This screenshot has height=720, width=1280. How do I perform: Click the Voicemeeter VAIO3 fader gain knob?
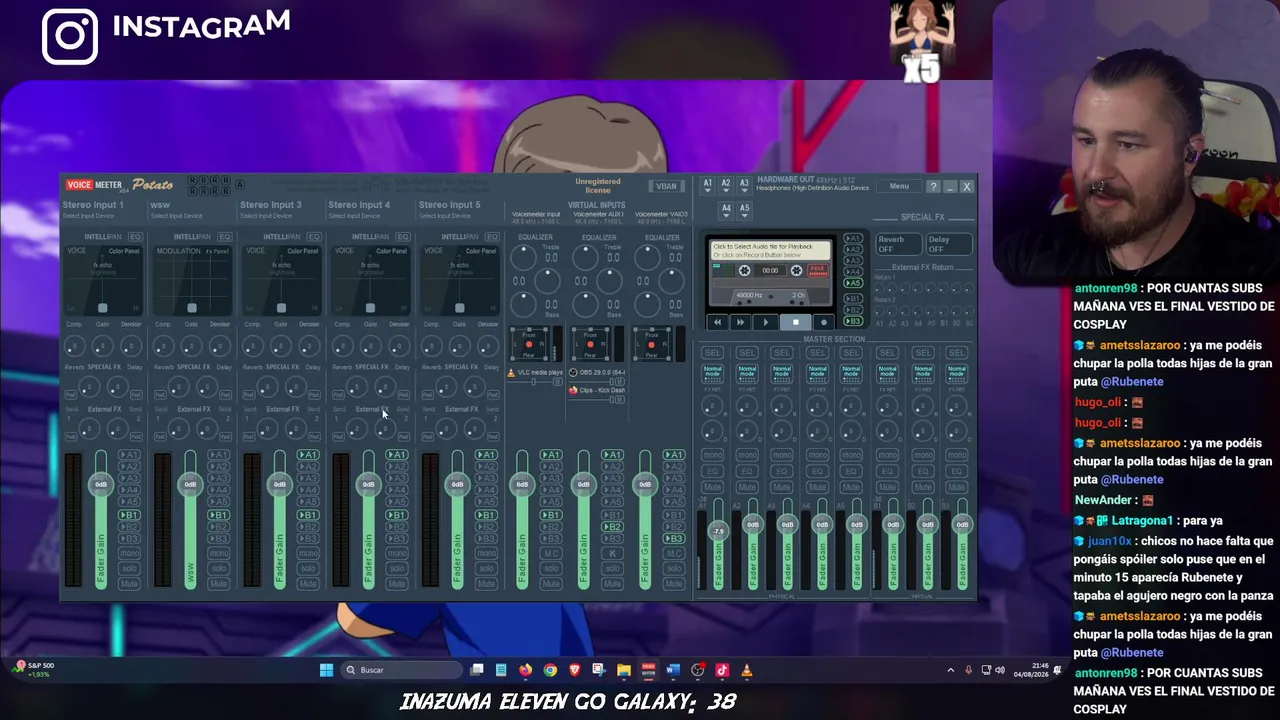pos(645,484)
